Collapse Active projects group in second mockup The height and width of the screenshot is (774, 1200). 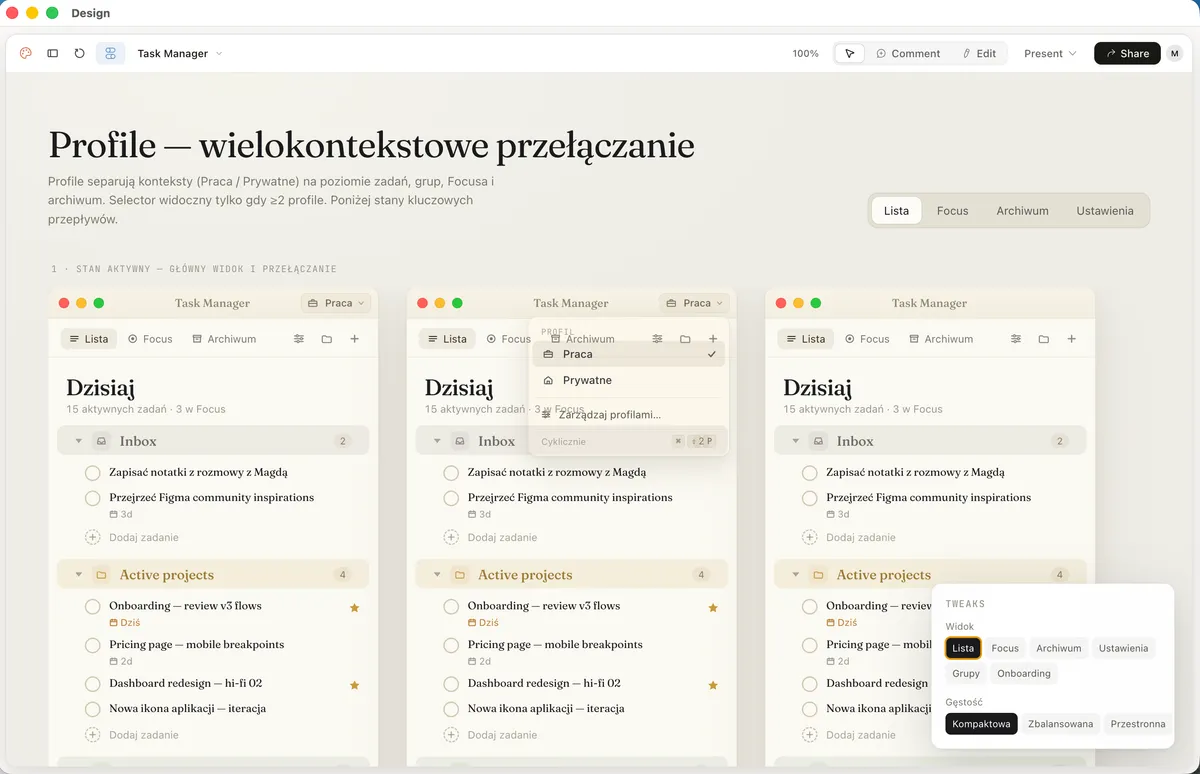(x=436, y=575)
